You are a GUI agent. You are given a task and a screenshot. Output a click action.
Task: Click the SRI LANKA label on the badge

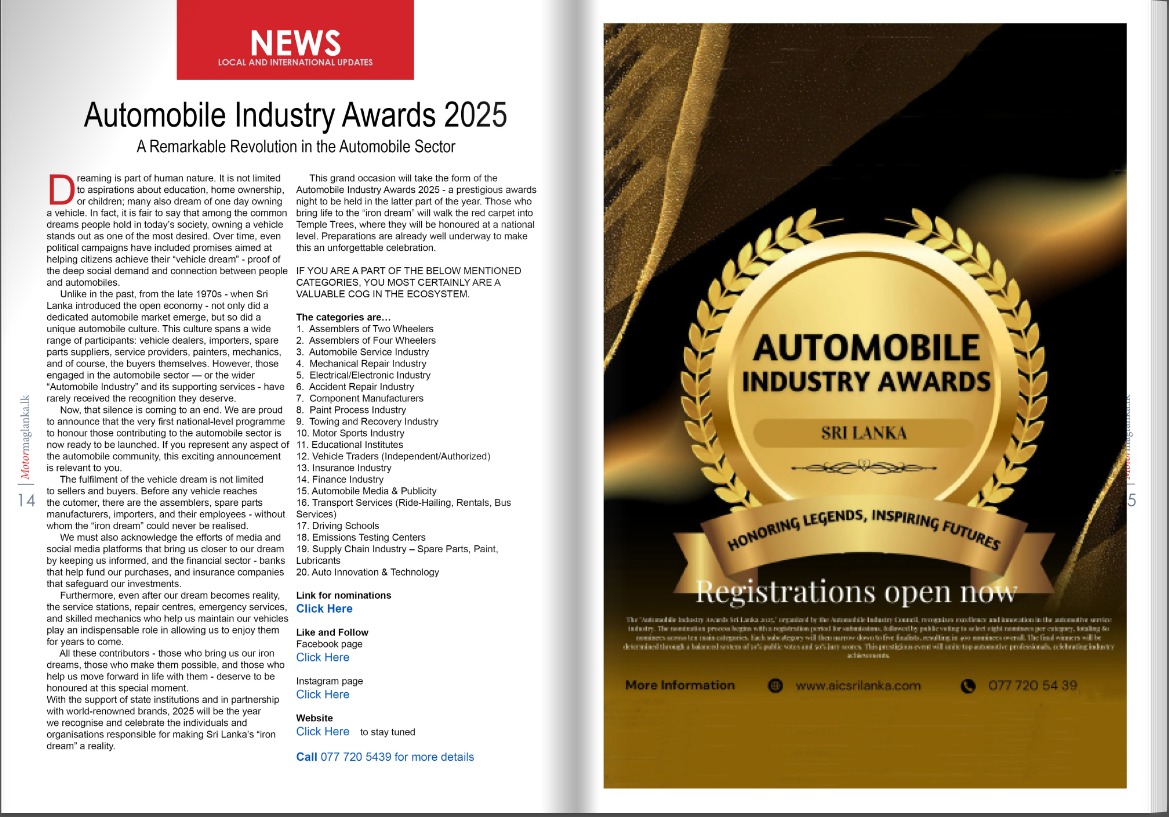click(x=863, y=434)
